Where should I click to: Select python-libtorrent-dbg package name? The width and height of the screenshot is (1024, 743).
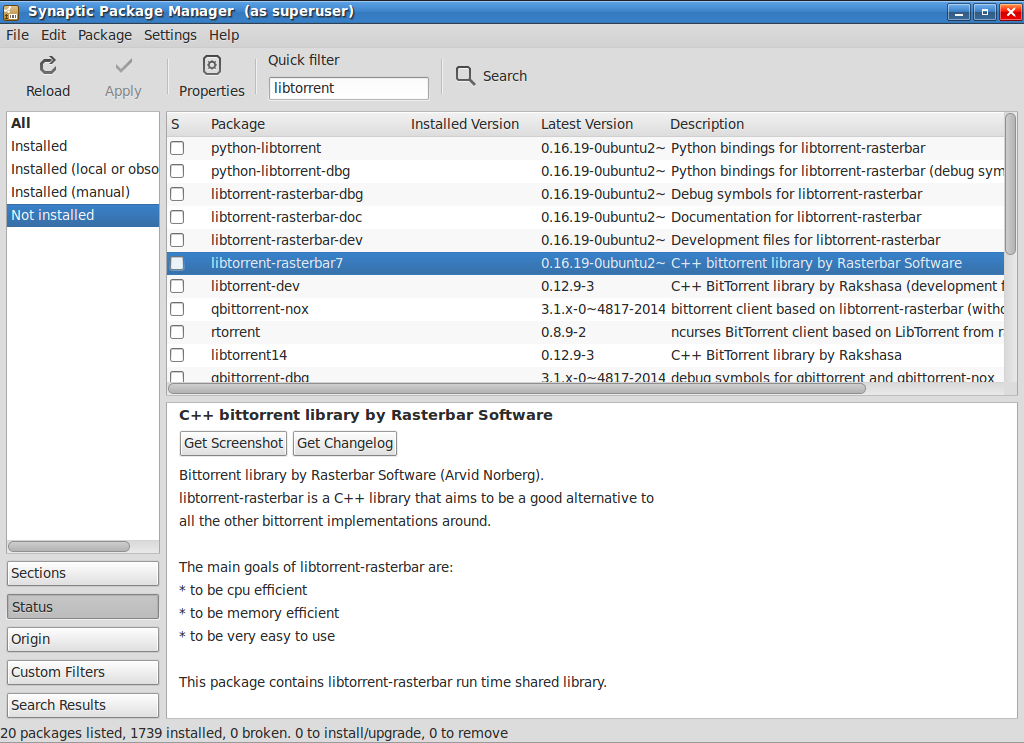280,171
